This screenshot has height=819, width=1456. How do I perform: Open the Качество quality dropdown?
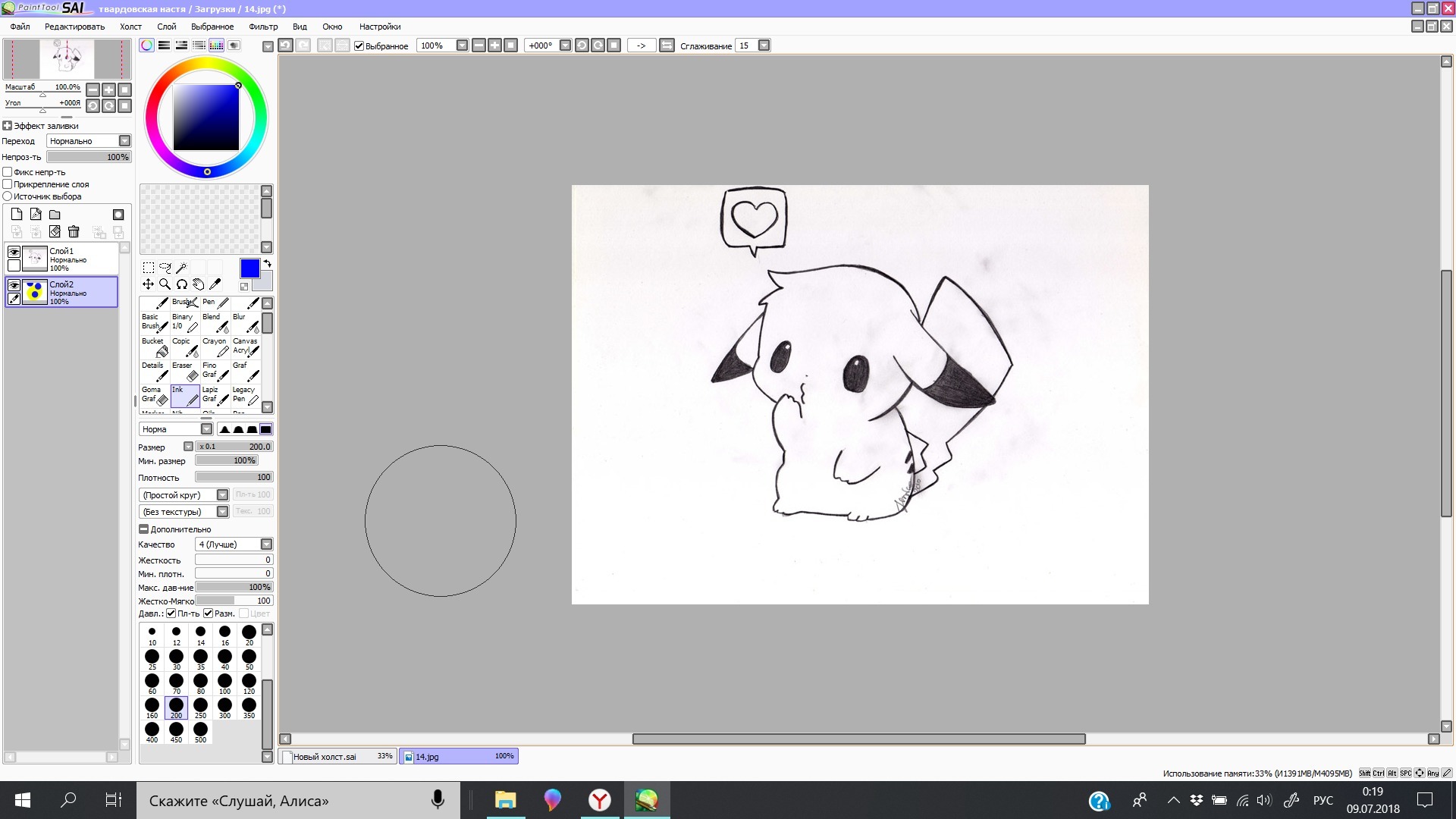(266, 544)
